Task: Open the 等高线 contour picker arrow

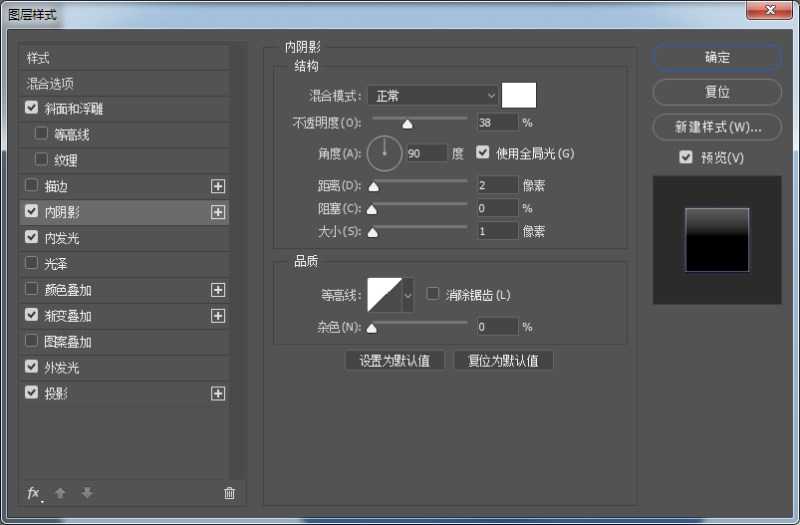Action: pos(408,295)
